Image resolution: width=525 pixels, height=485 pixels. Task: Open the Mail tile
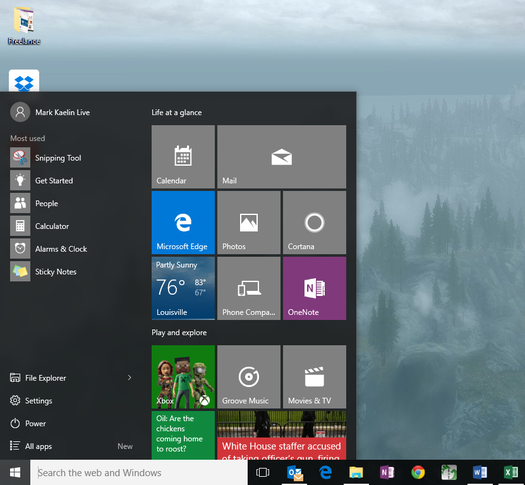pos(282,157)
